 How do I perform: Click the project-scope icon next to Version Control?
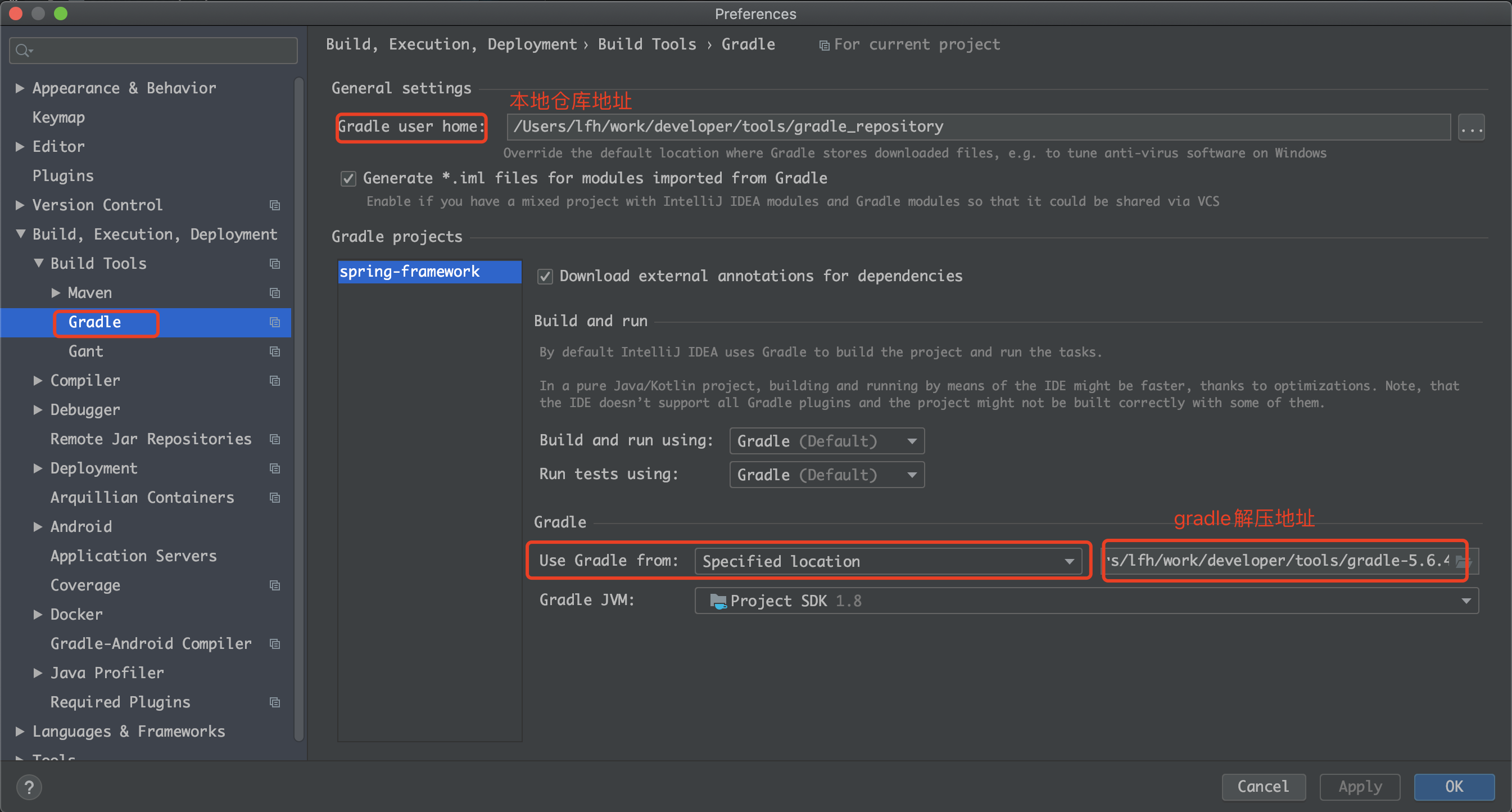274,205
